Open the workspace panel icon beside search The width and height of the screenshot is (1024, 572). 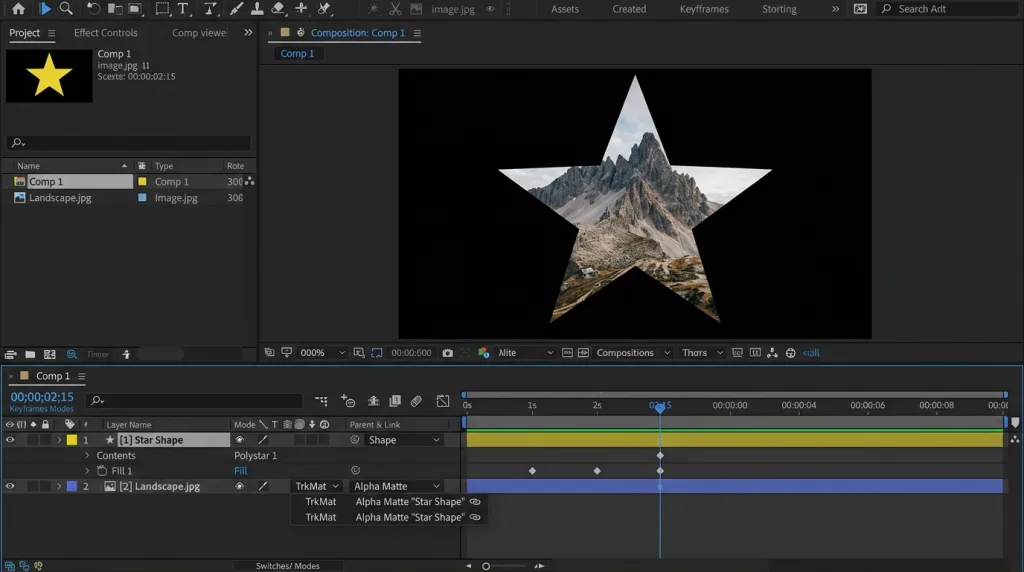coord(861,8)
